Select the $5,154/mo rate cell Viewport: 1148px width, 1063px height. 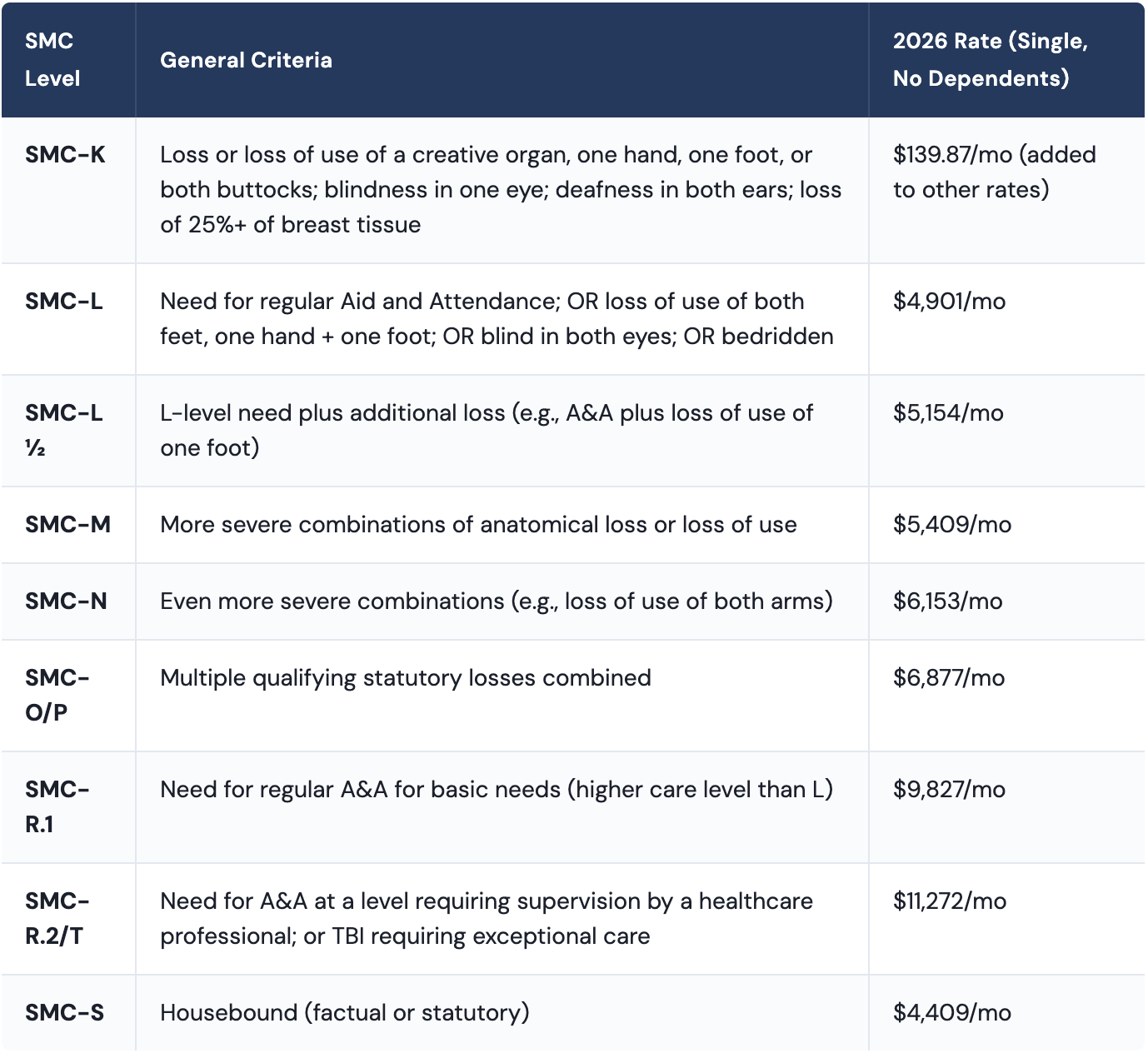pos(948,413)
